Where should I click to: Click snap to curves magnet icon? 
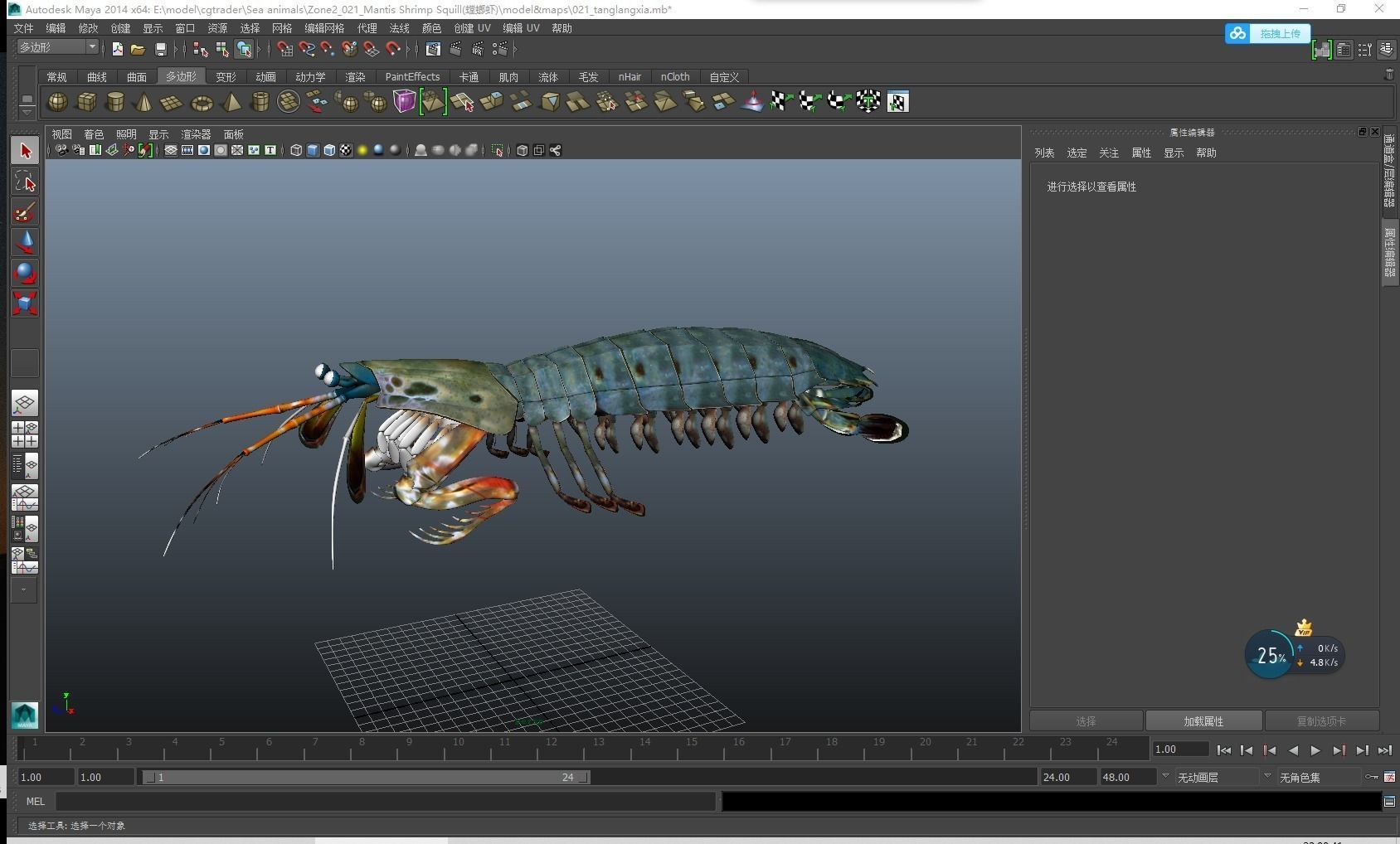pyautogui.click(x=307, y=49)
